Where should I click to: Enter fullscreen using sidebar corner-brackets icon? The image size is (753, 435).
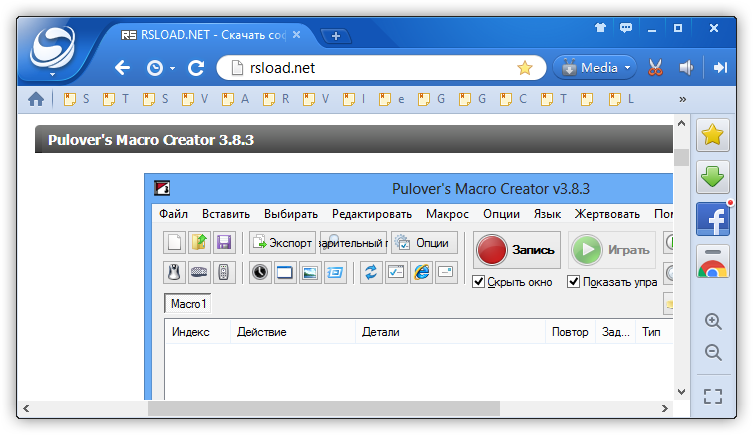click(x=713, y=396)
